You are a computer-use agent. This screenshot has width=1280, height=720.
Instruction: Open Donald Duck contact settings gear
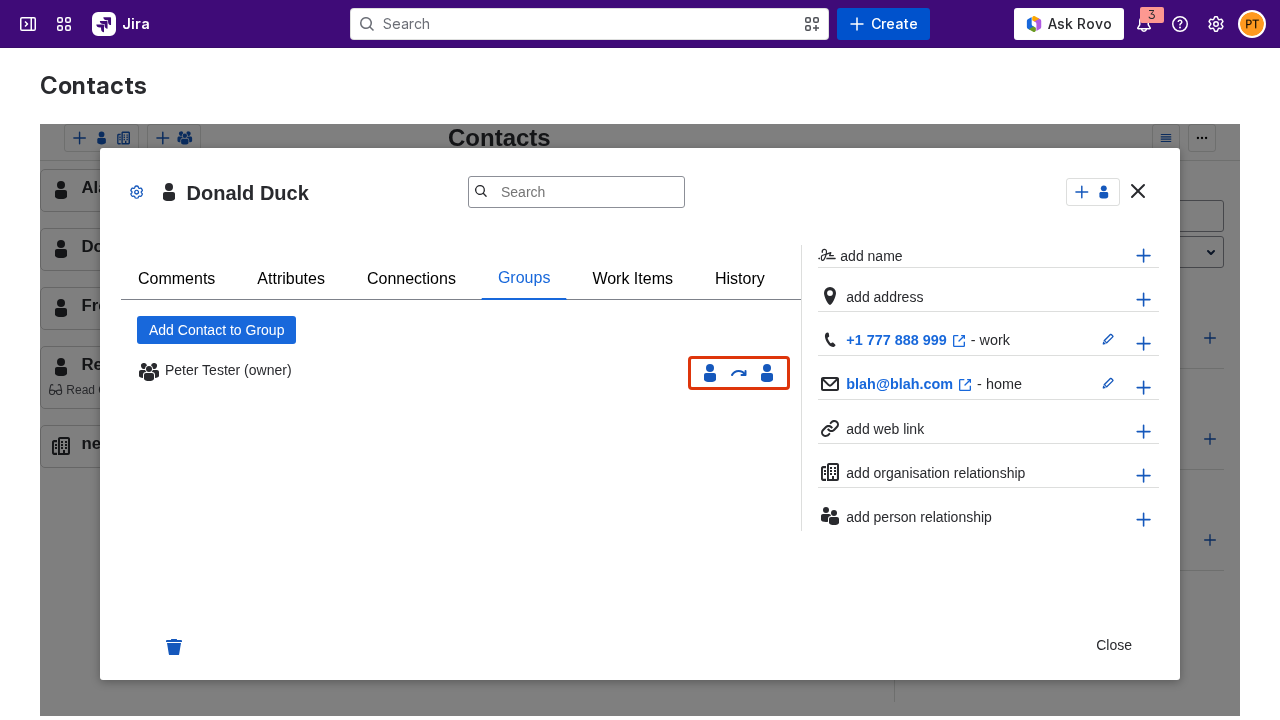137,192
